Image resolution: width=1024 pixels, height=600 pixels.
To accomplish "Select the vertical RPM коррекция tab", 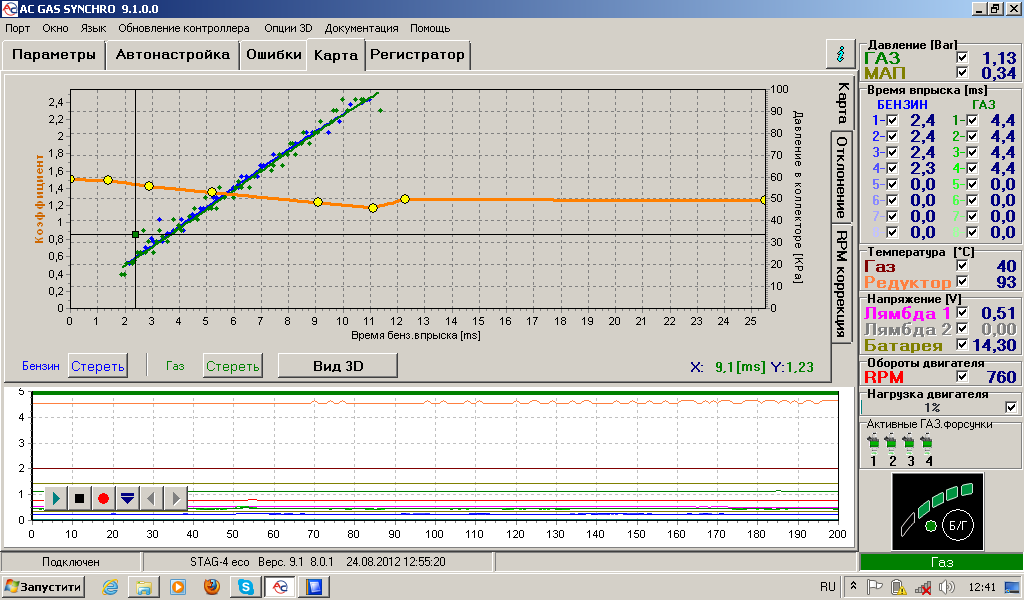I will click(x=842, y=283).
